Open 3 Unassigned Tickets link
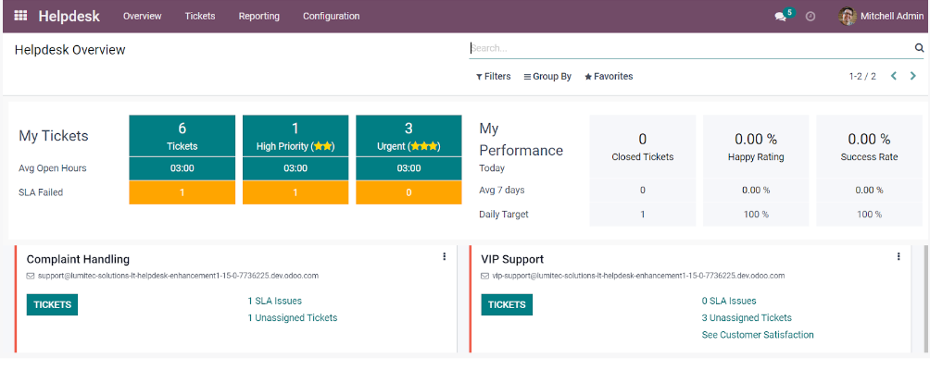 coord(747,318)
